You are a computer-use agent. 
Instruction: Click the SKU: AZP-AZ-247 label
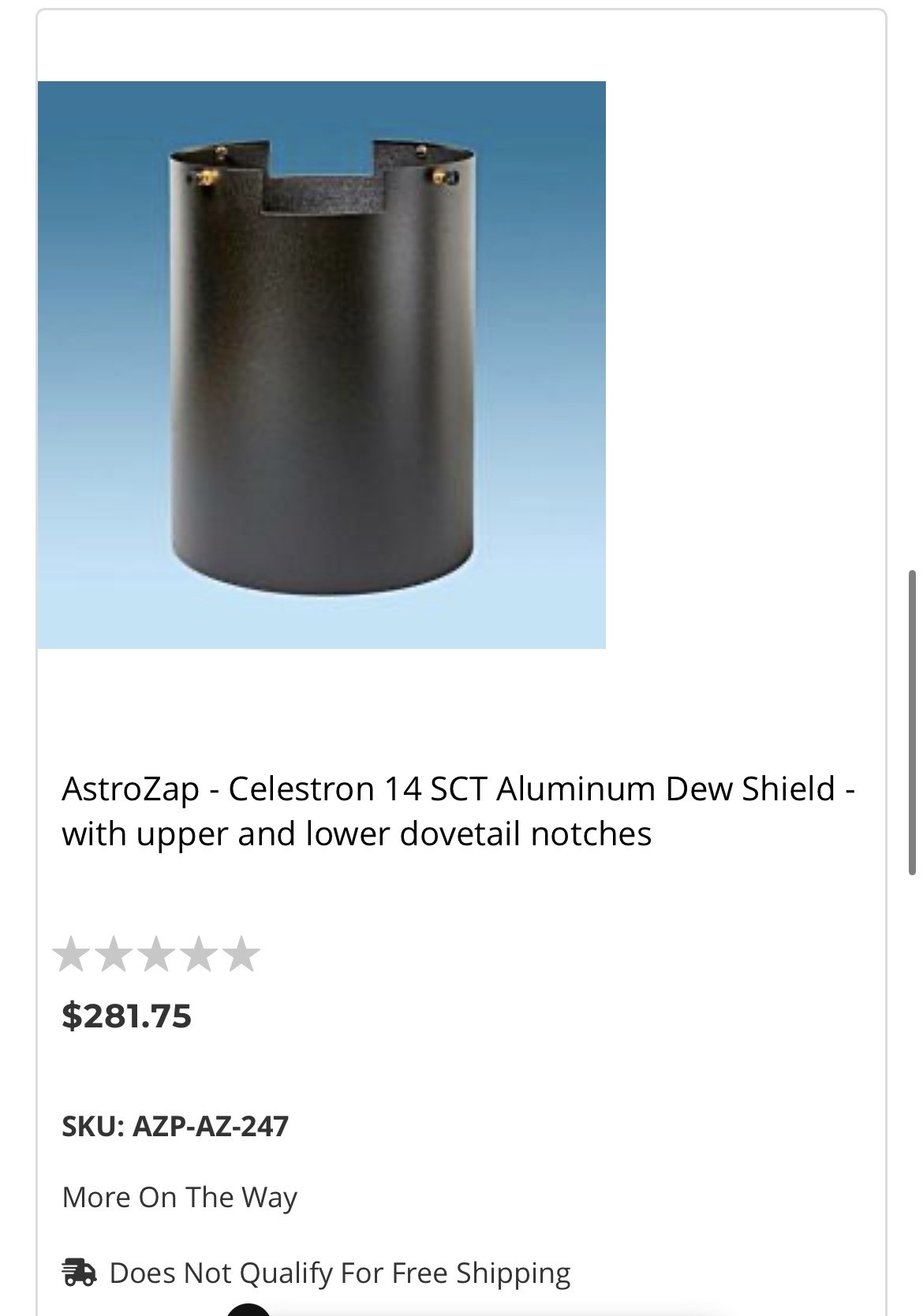pos(175,1126)
